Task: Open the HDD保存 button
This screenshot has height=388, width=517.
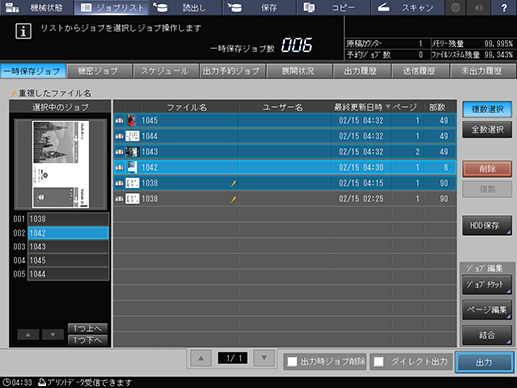Action: [487, 225]
